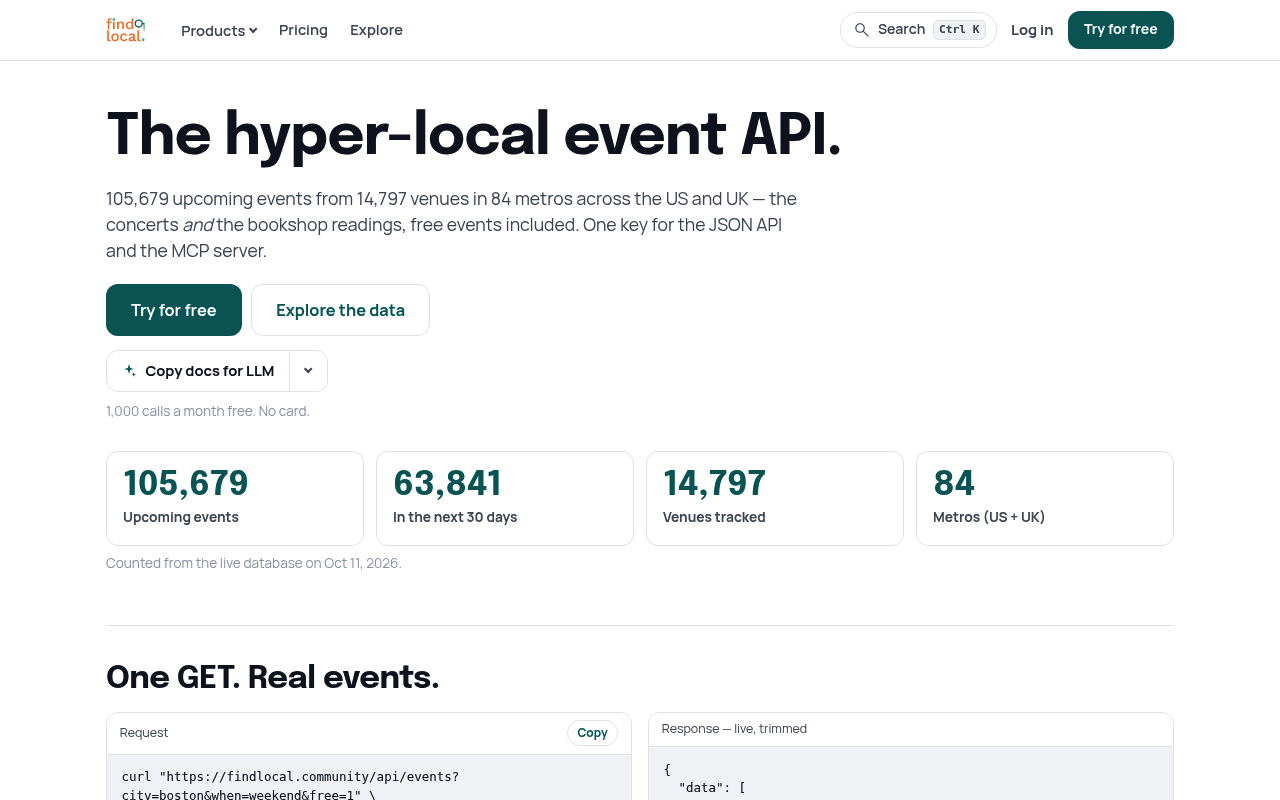Select the 84 Metros card
The image size is (1280, 800).
[x=1045, y=498]
